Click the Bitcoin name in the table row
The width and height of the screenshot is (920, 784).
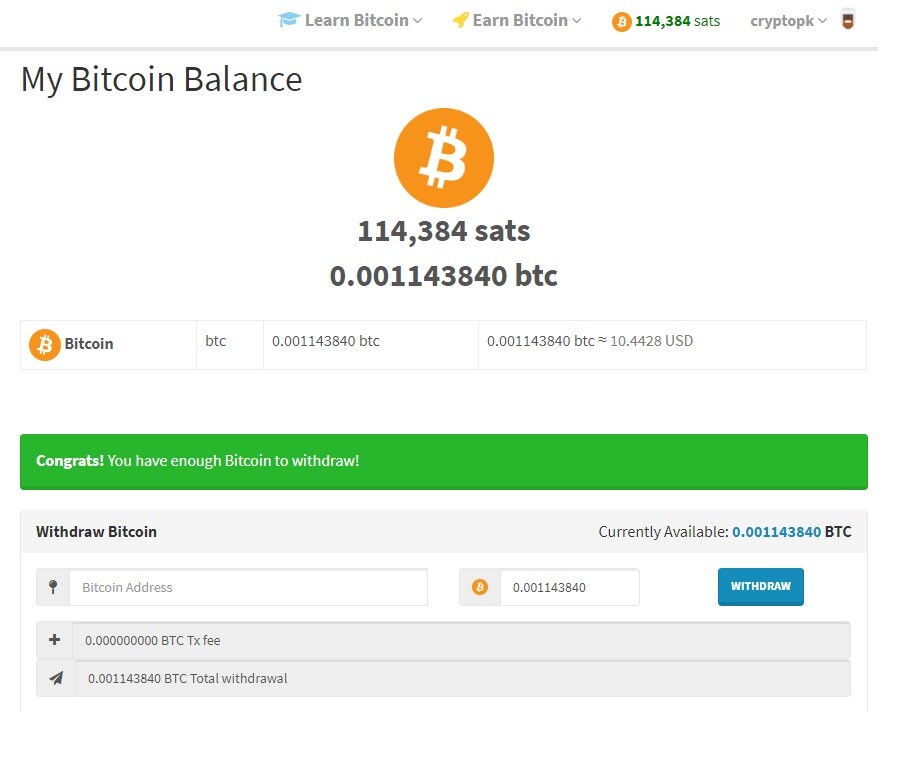pyautogui.click(x=89, y=344)
